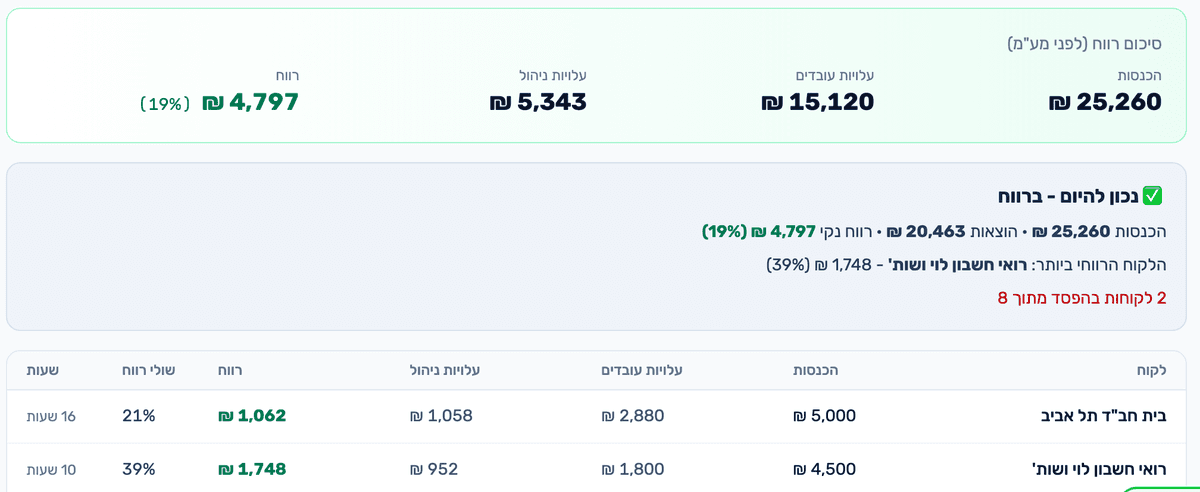Sort by עלויות ניהול table column header

[x=445, y=370]
